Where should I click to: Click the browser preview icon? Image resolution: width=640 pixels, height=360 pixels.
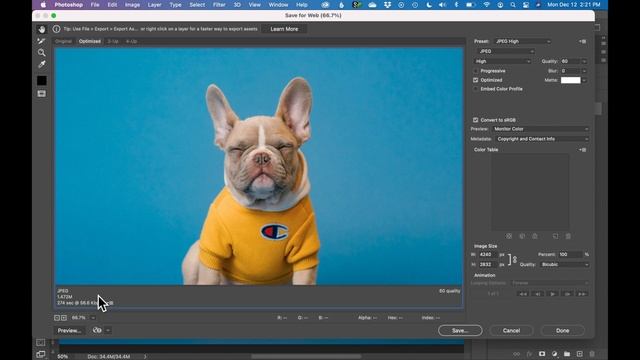97,330
